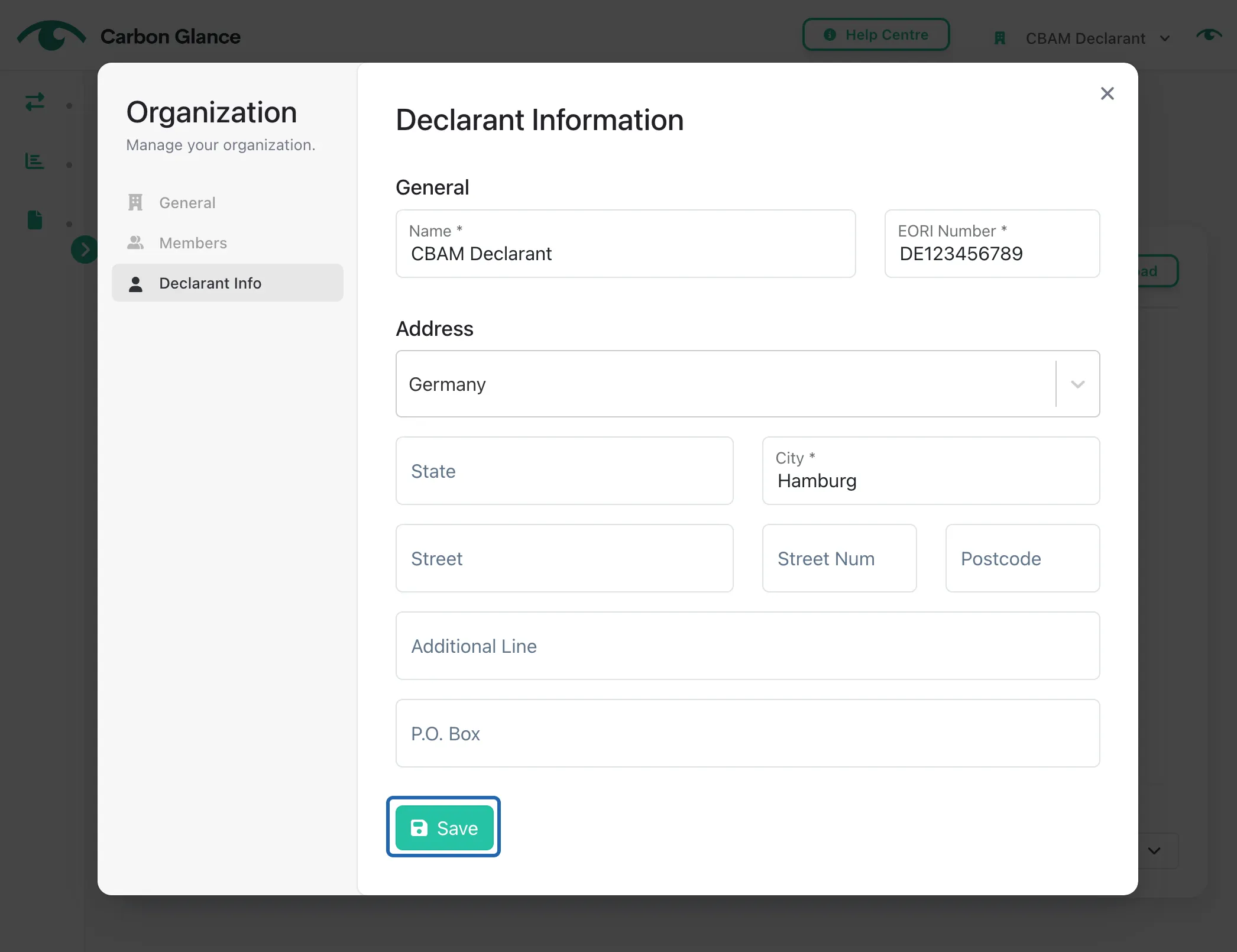Click the building icon beside General

[135, 203]
